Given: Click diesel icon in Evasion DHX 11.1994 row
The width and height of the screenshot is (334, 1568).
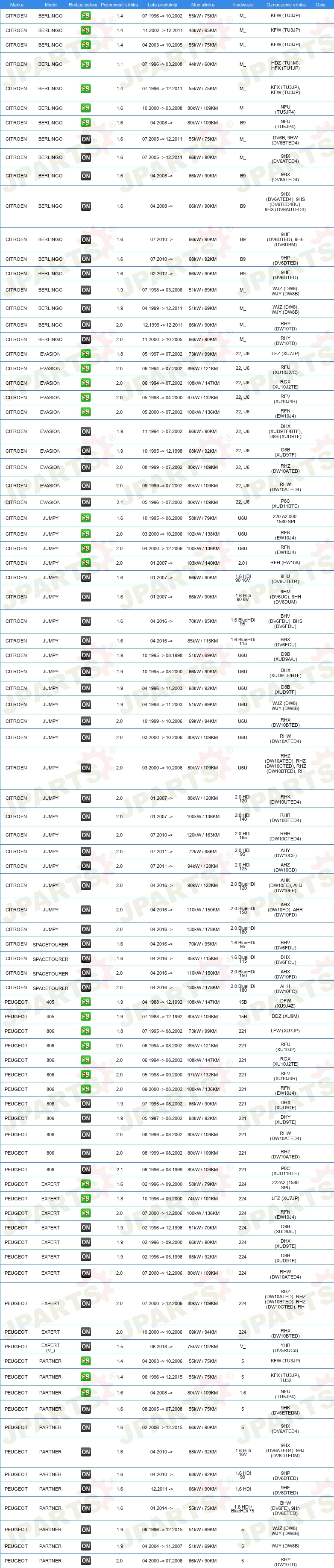Looking at the screenshot, I should (86, 432).
